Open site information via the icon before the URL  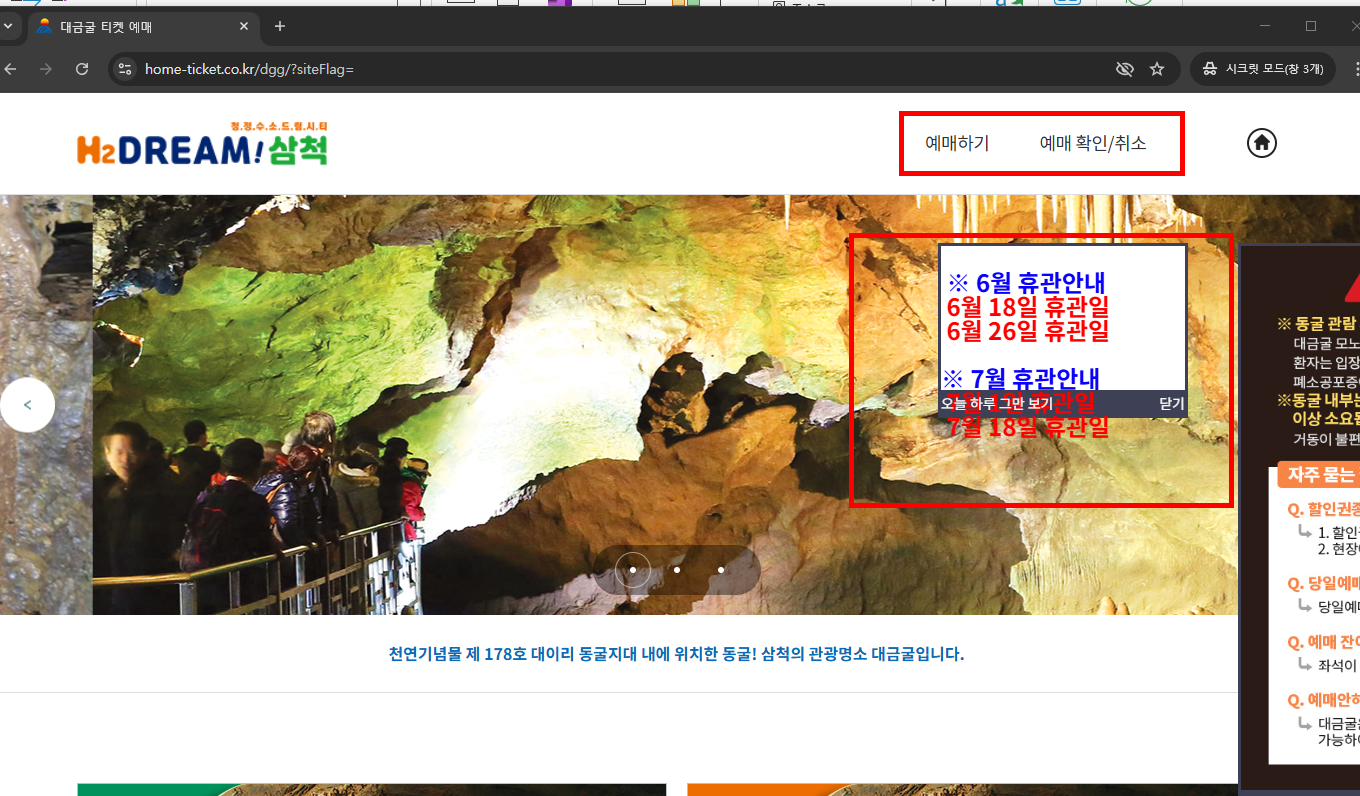(126, 69)
